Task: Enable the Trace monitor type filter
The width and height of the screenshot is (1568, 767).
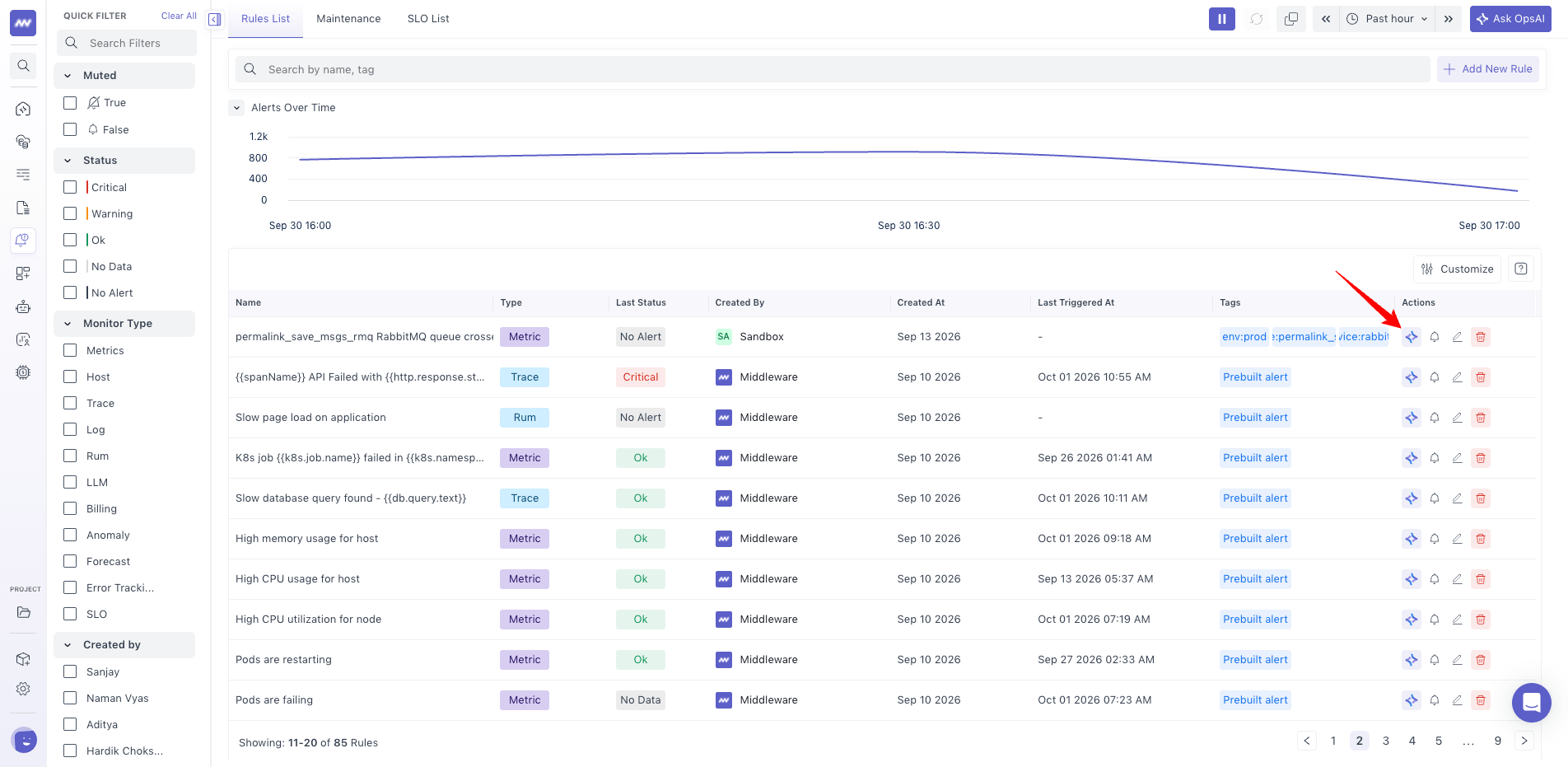Action: click(70, 403)
